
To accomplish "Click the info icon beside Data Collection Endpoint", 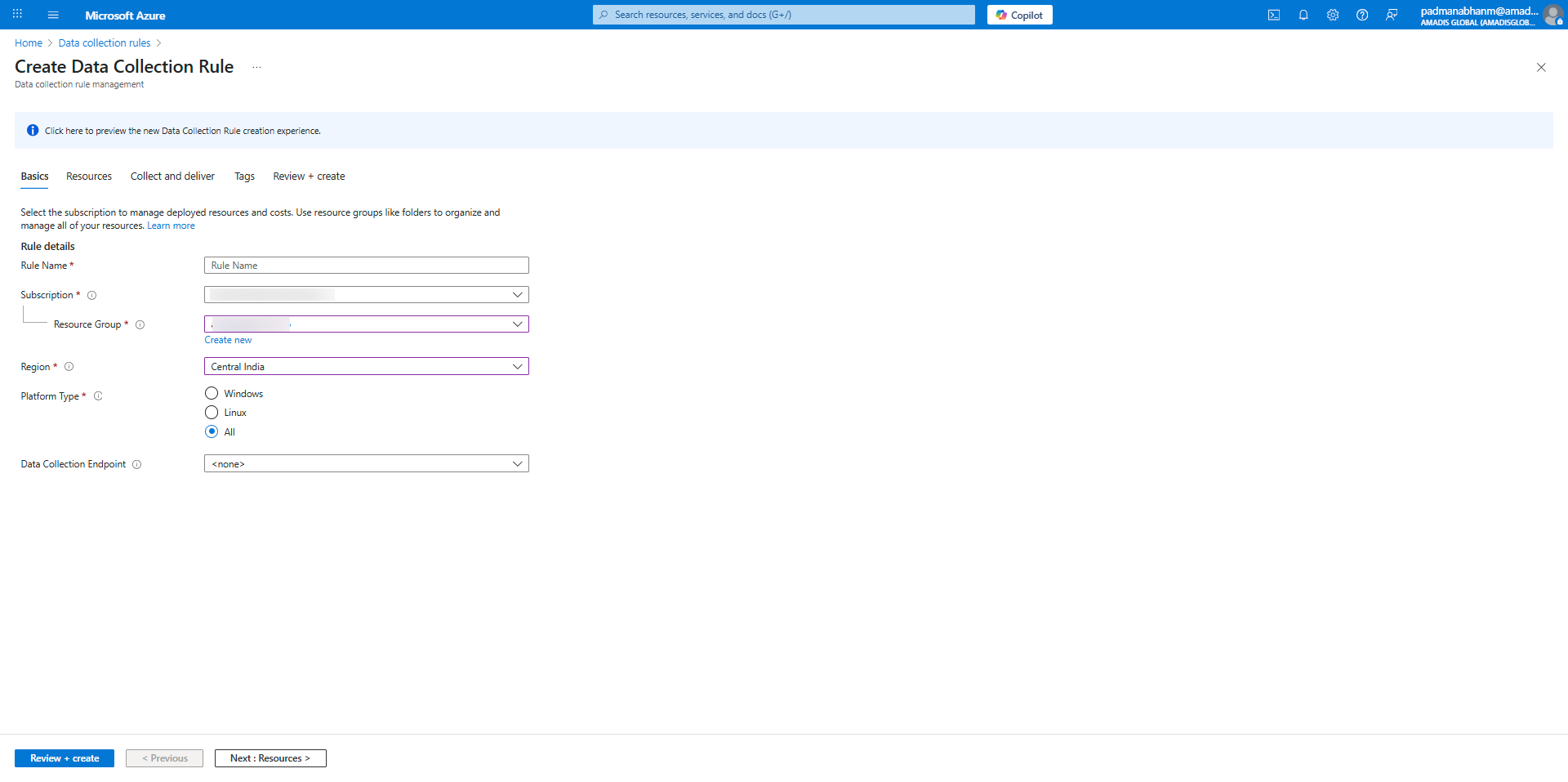I will coord(136,464).
